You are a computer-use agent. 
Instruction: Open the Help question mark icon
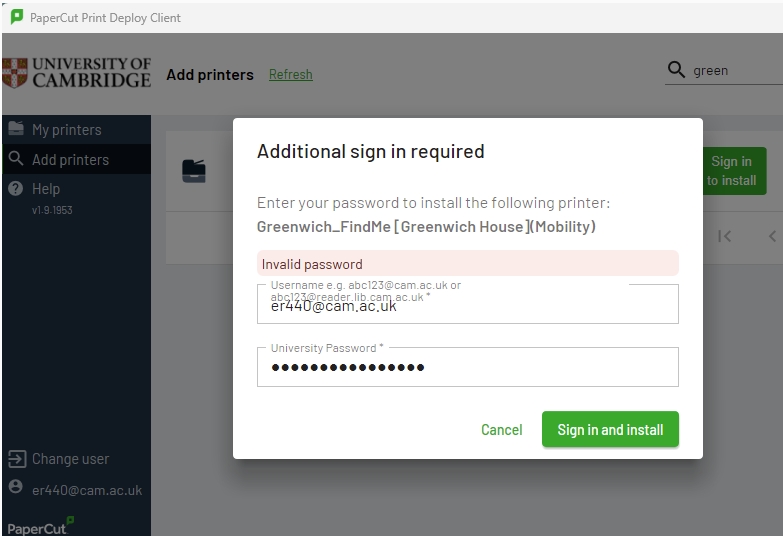(16, 188)
